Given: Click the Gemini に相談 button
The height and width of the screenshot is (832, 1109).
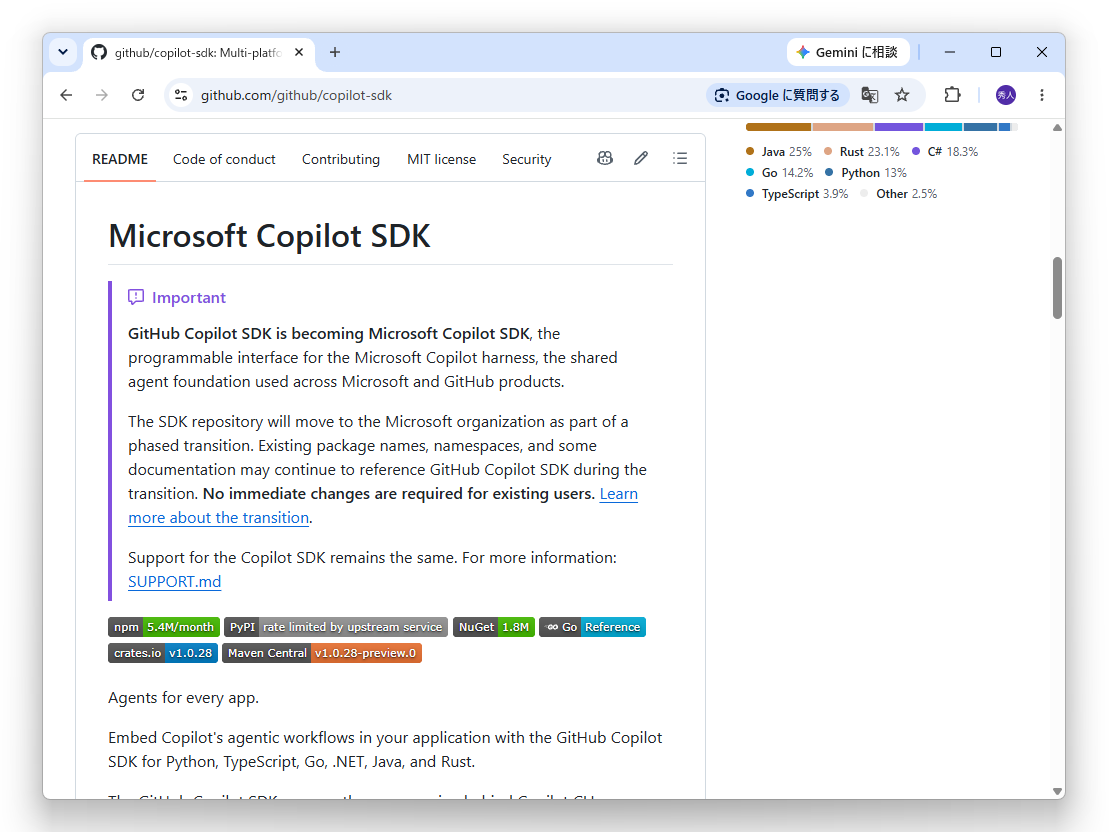Looking at the screenshot, I should click(x=847, y=52).
